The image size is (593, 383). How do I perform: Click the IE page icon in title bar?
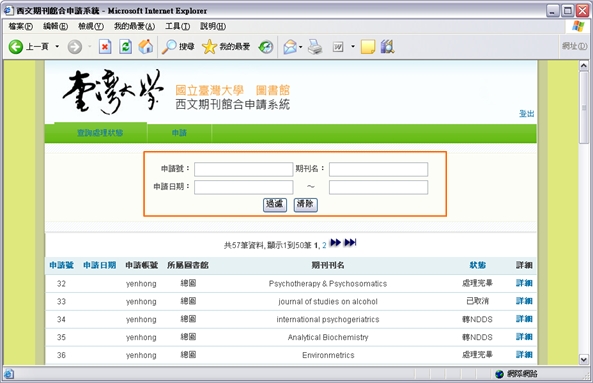coord(9,11)
